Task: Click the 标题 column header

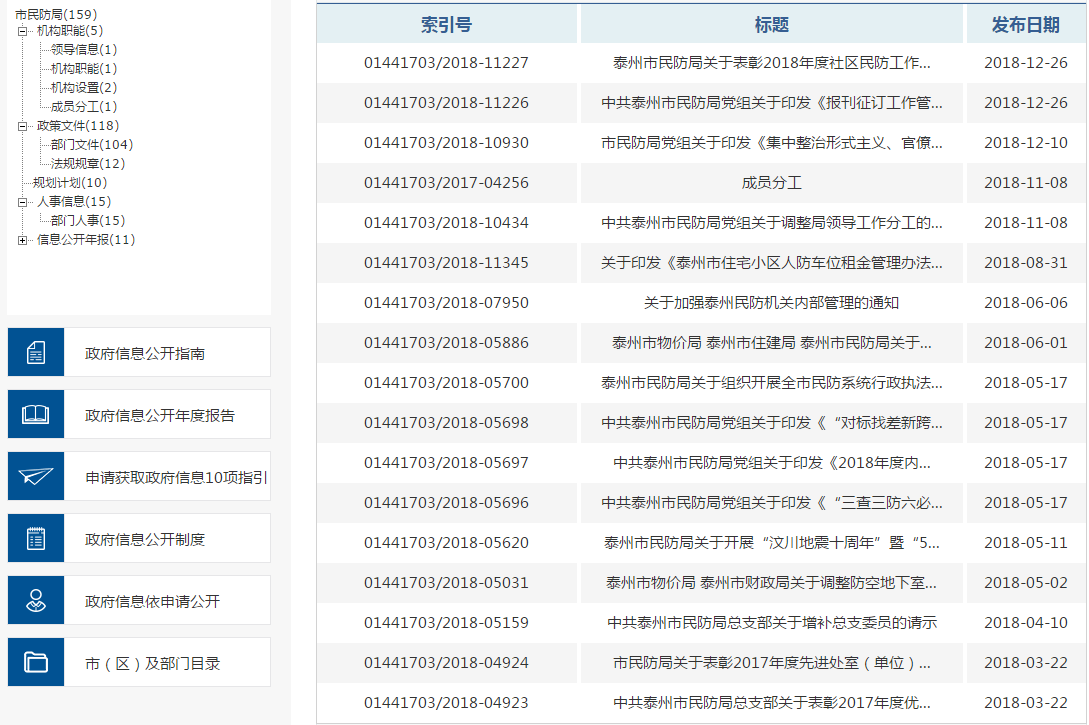Action: pyautogui.click(x=772, y=25)
